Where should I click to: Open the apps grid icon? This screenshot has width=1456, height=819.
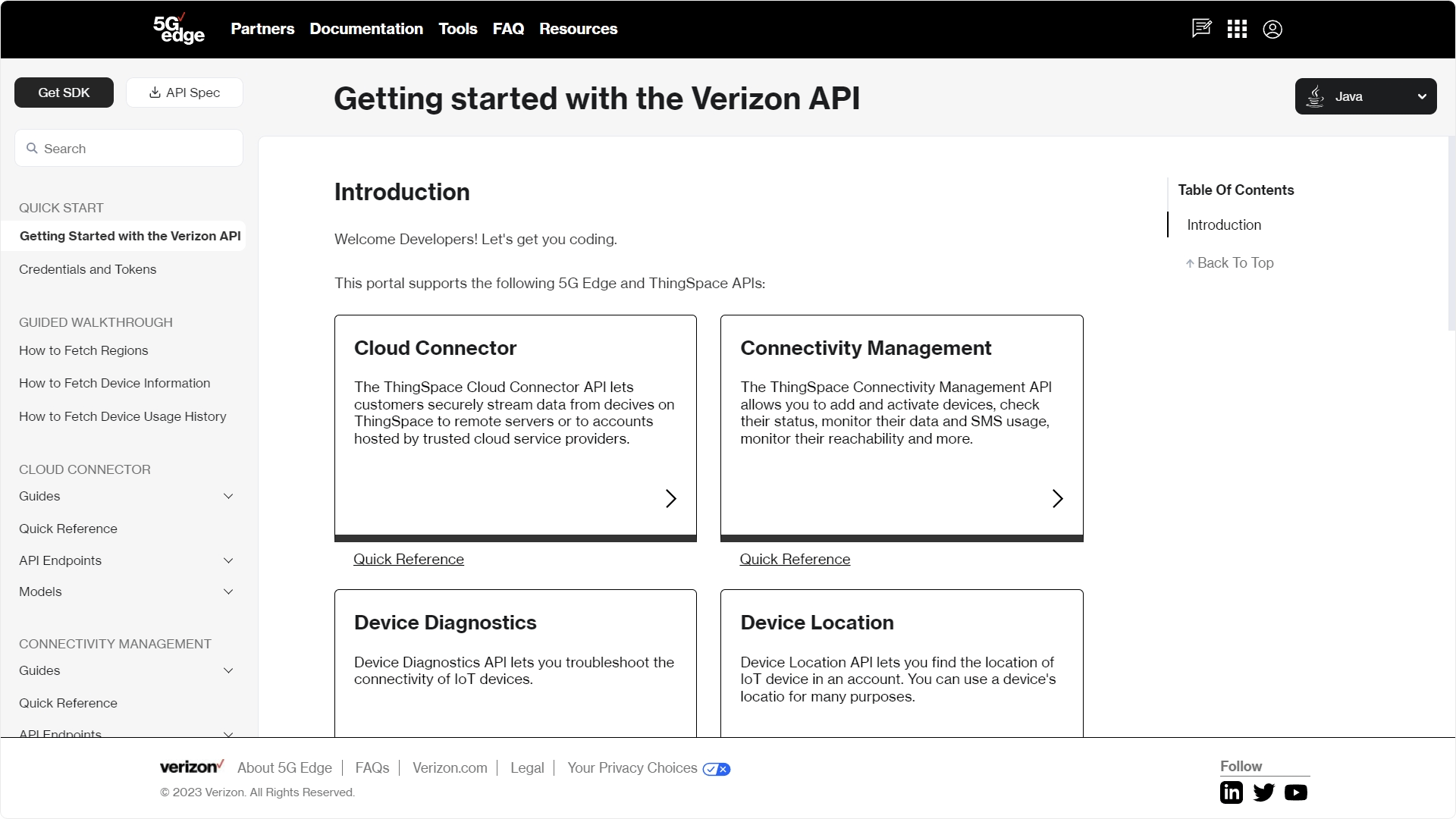tap(1237, 29)
